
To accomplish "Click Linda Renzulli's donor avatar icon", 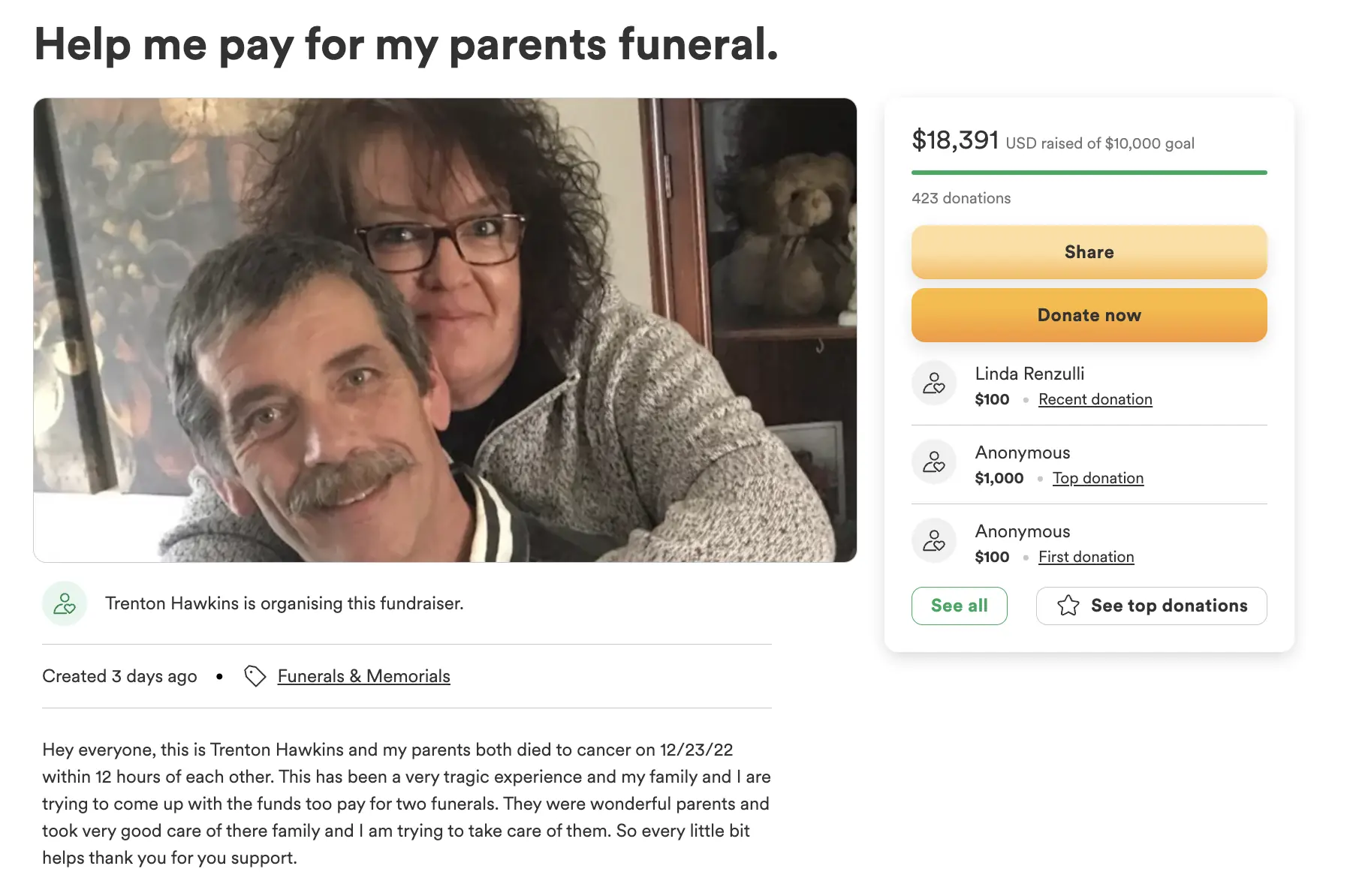I will pyautogui.click(x=934, y=383).
